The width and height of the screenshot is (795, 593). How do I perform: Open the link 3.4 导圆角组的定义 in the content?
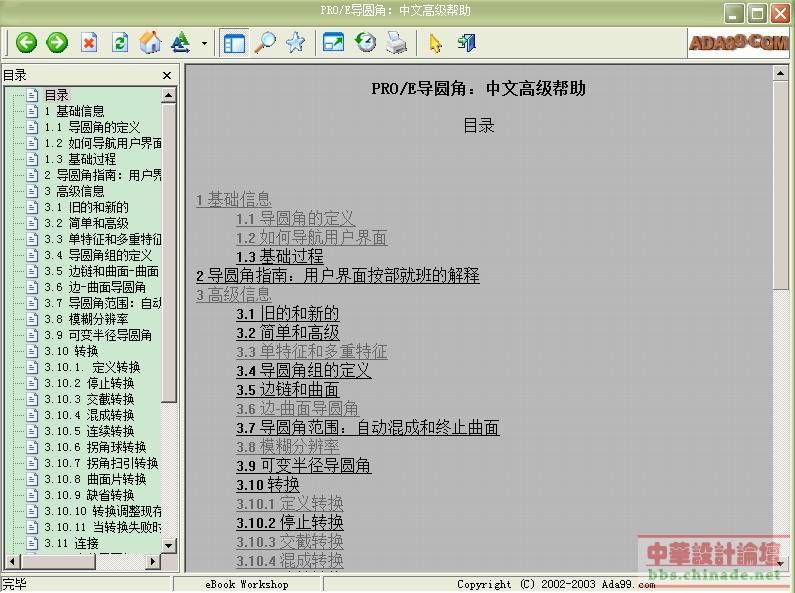point(303,370)
